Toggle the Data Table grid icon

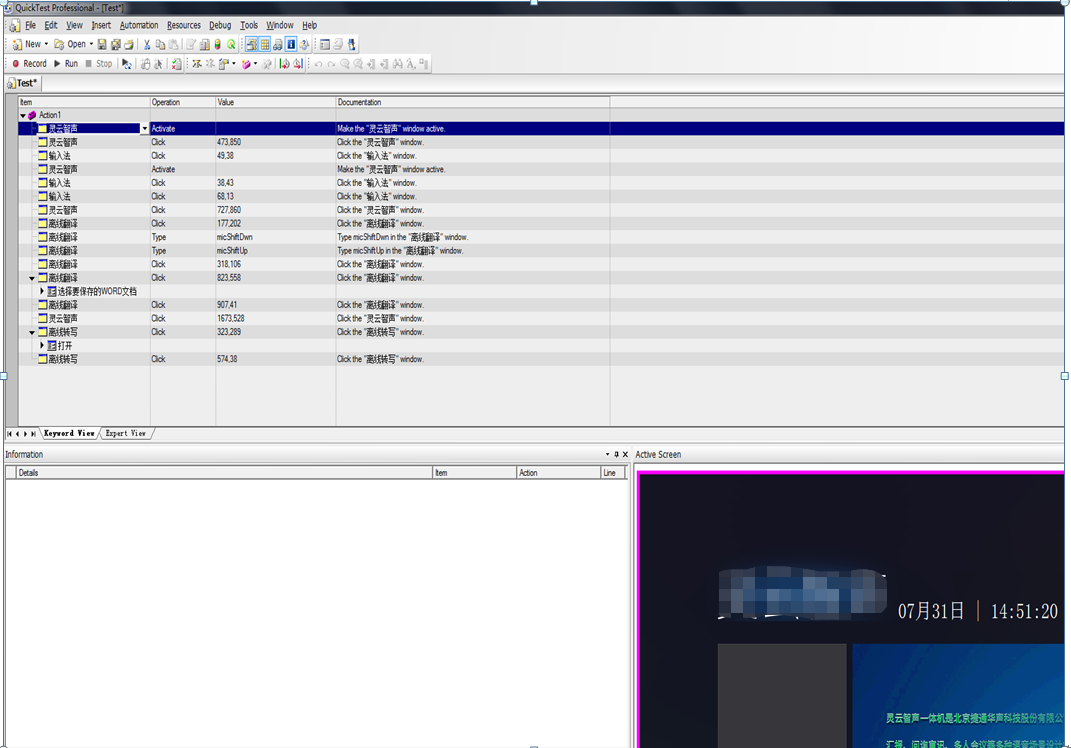point(265,44)
